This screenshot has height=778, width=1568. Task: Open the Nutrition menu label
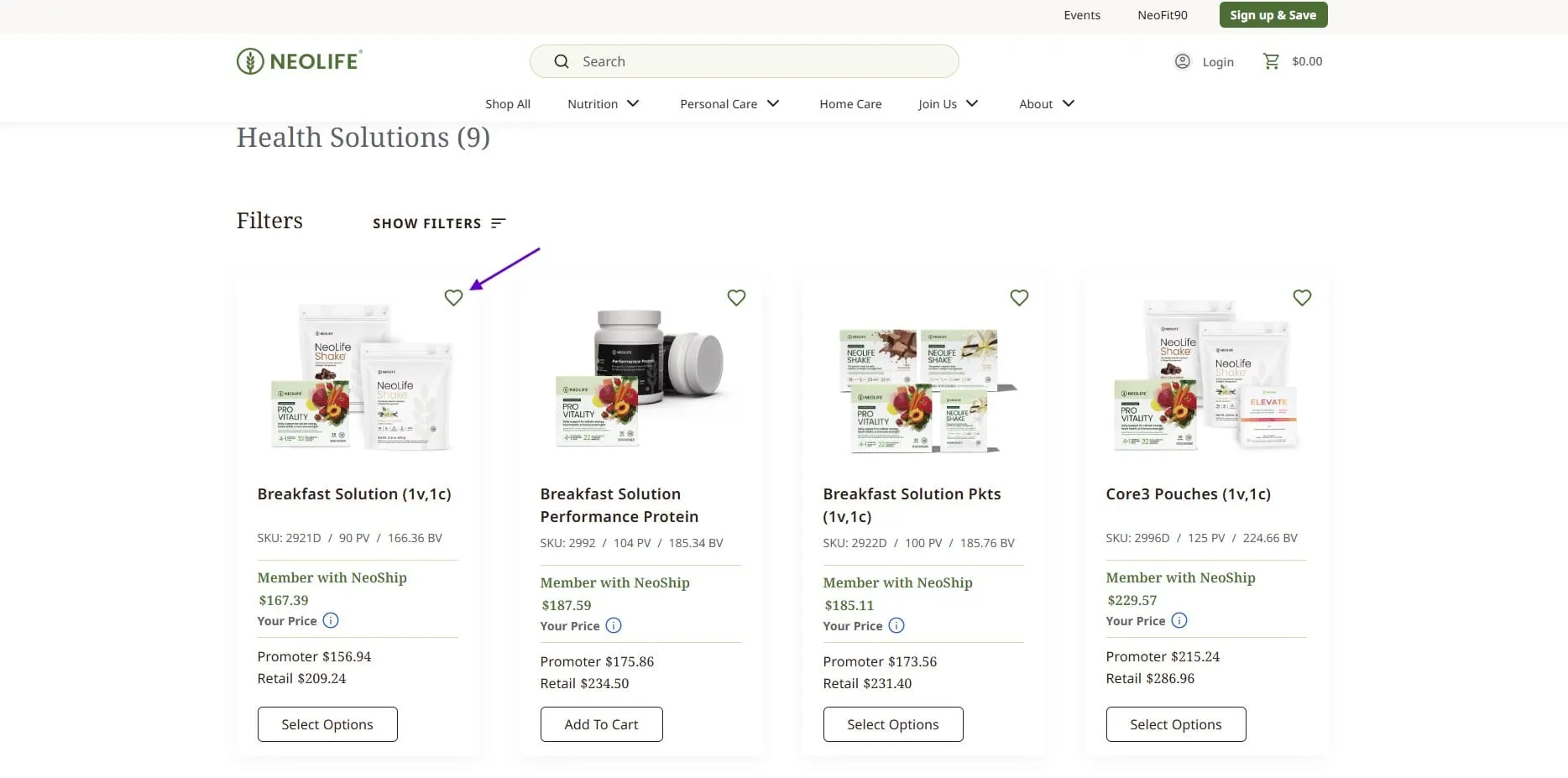coord(593,104)
